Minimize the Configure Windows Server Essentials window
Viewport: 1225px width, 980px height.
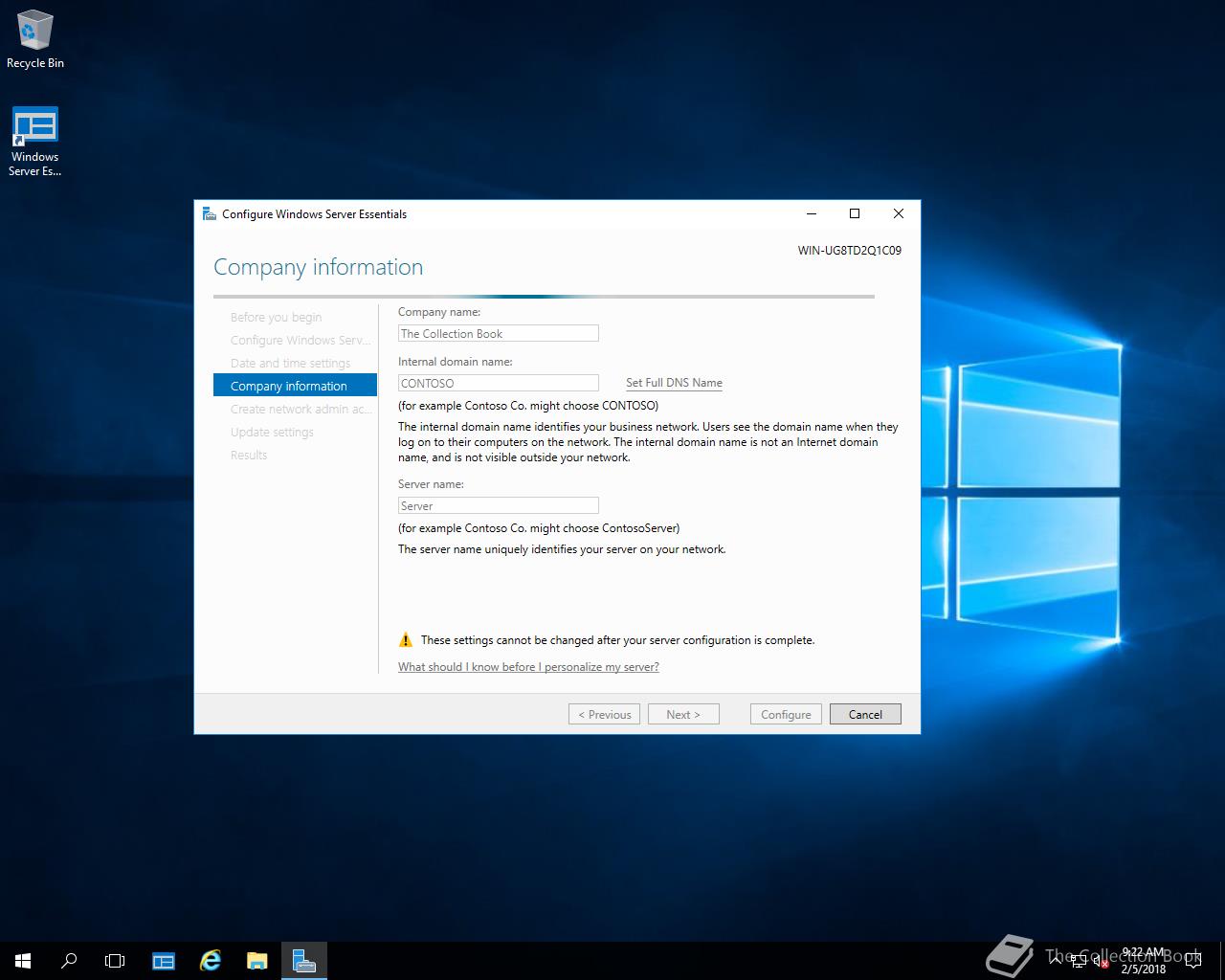point(812,213)
